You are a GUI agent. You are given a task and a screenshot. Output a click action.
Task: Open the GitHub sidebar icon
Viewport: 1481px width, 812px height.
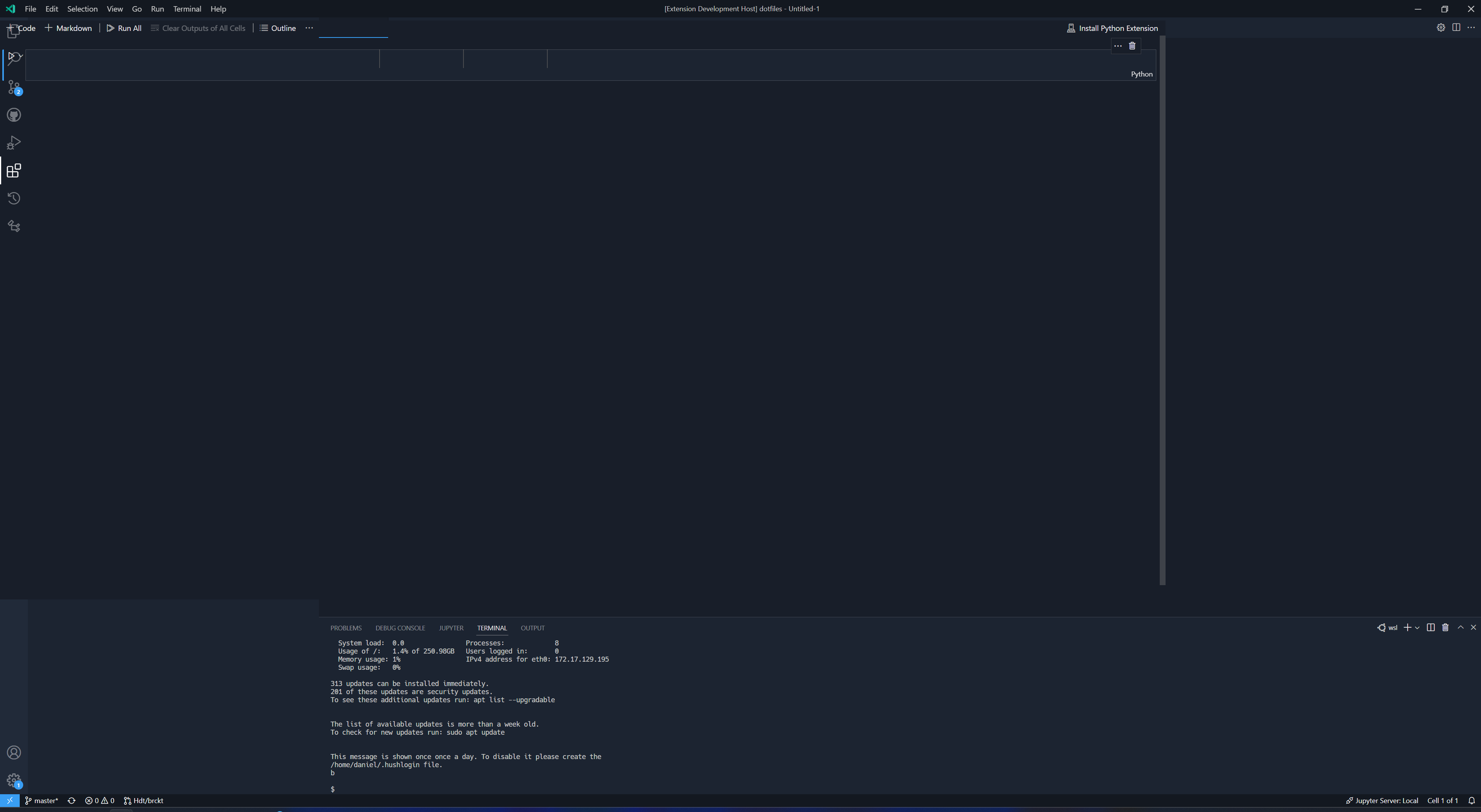(14, 115)
